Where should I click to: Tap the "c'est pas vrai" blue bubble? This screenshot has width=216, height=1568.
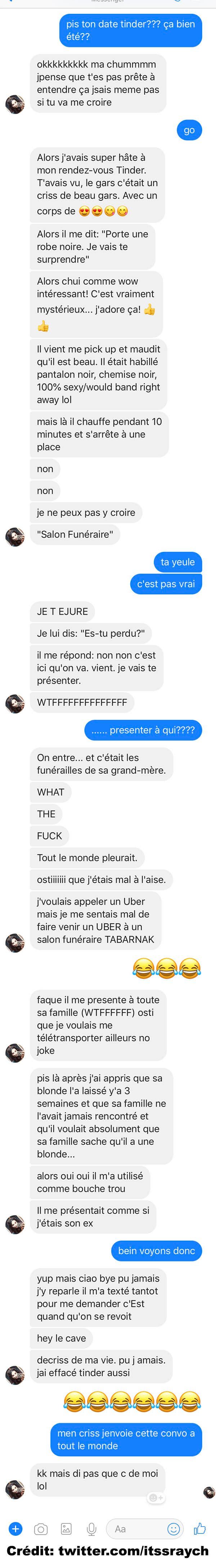point(165,584)
